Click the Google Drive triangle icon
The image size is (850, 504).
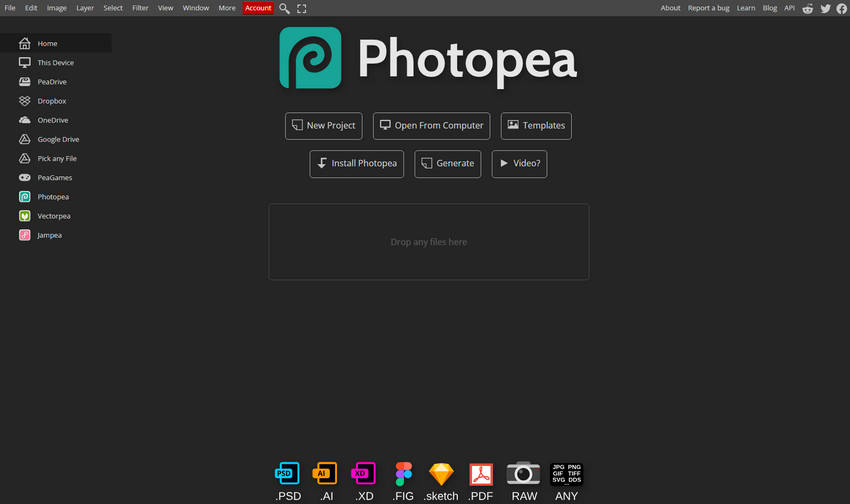tap(24, 139)
